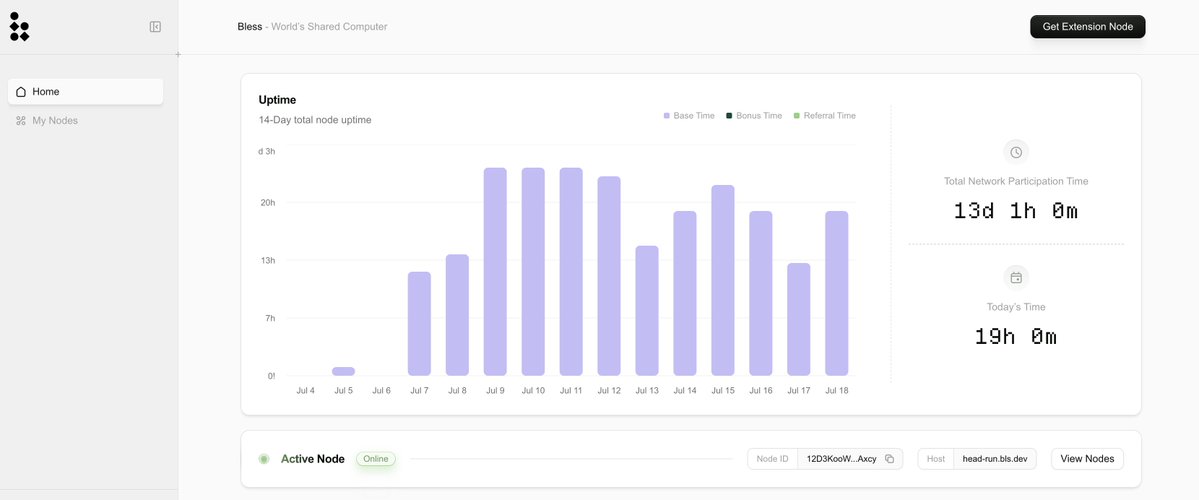Toggle Referral Time legend swatch
Viewport: 1199px width, 500px height.
click(x=797, y=116)
